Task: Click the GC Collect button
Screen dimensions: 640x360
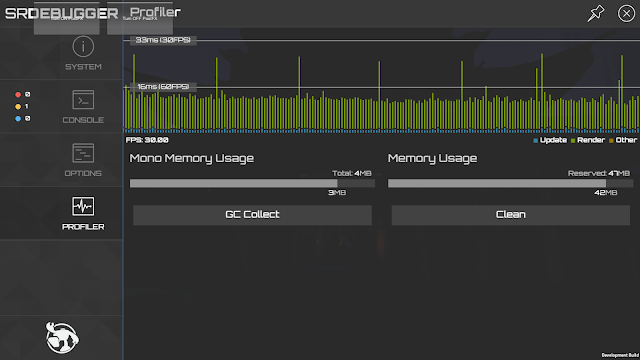Action: click(x=252, y=215)
